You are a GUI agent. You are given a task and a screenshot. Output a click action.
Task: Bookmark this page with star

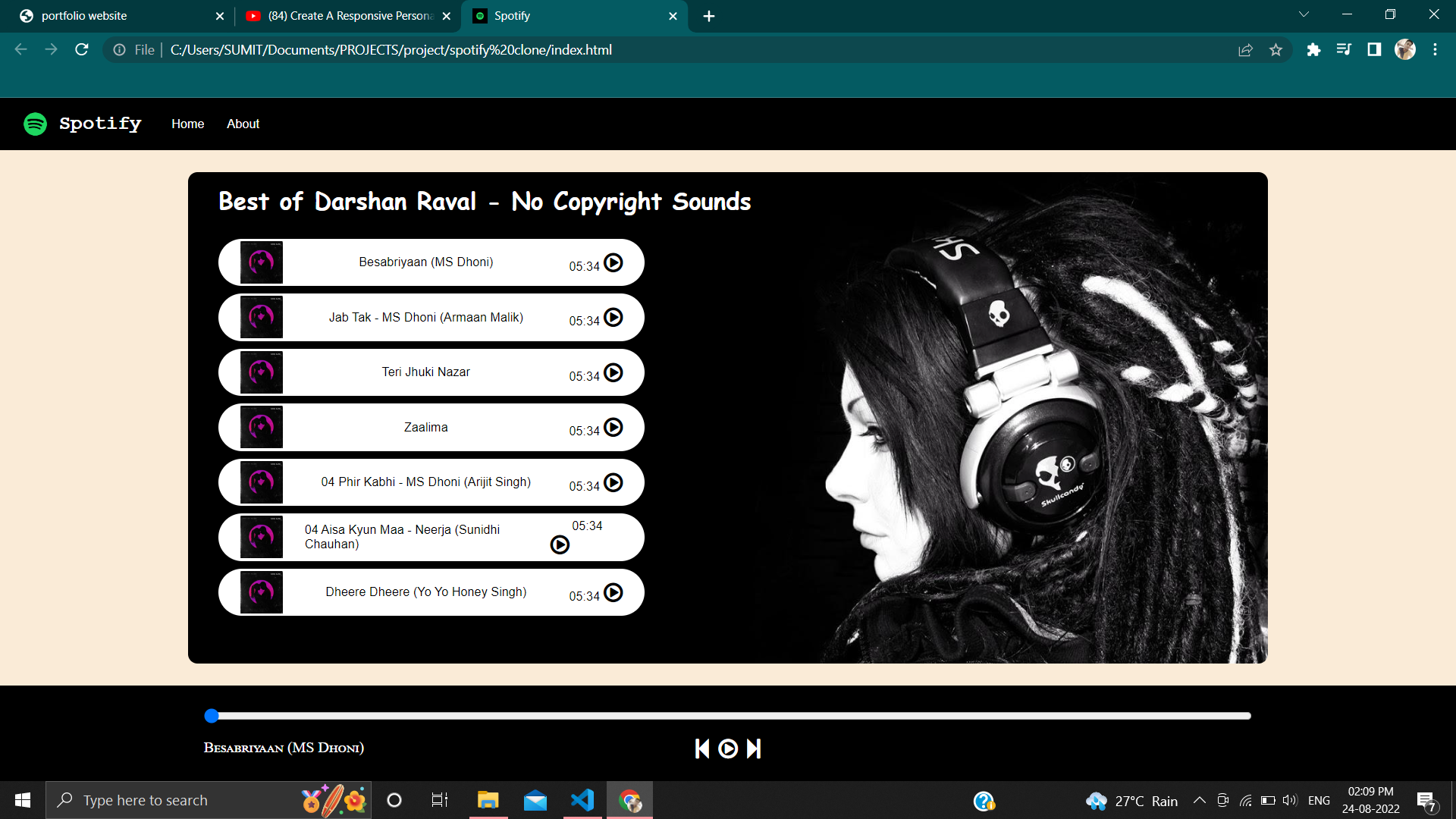click(1276, 50)
